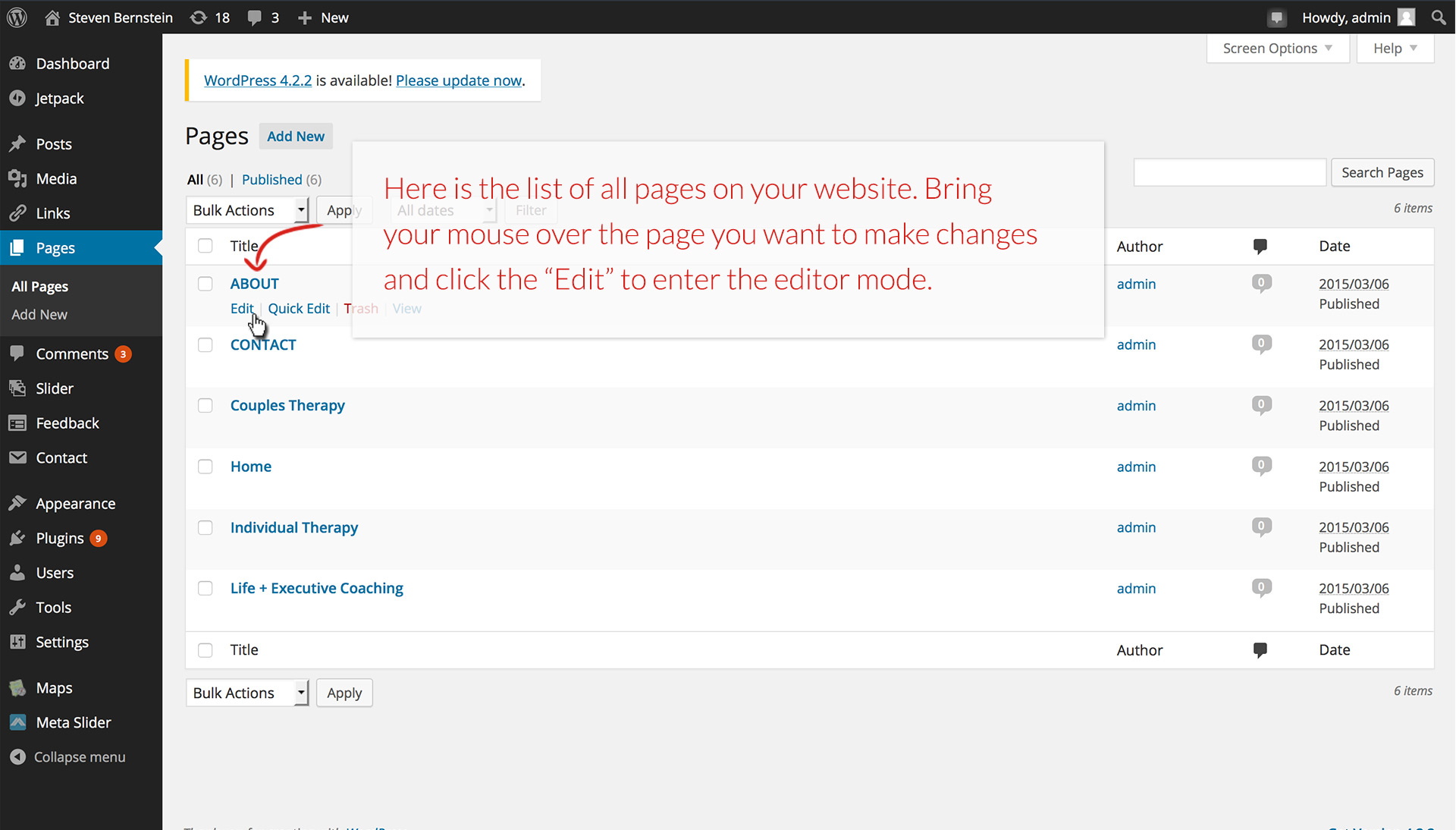Click comment count bubble for CONTACT page

(x=1260, y=344)
